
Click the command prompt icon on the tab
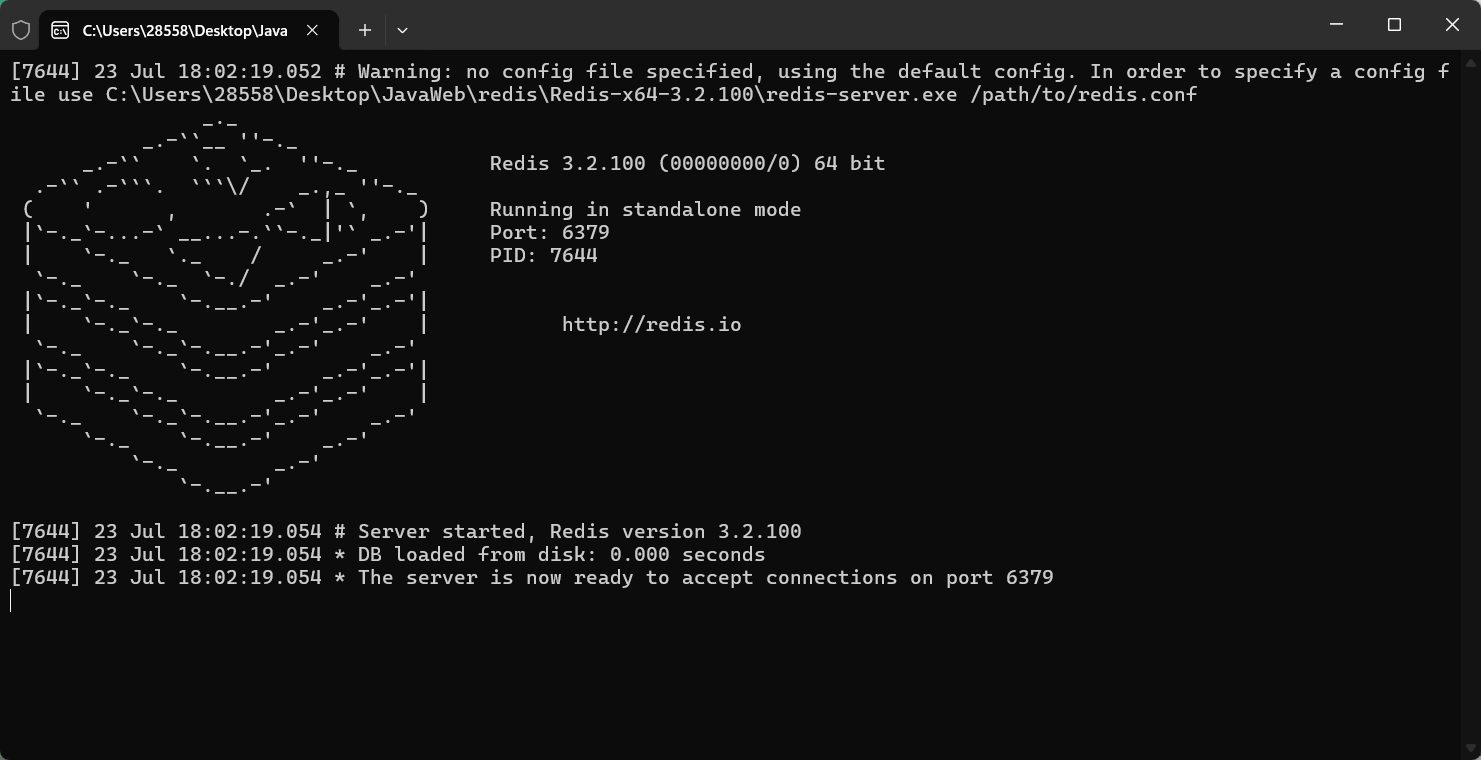60,30
